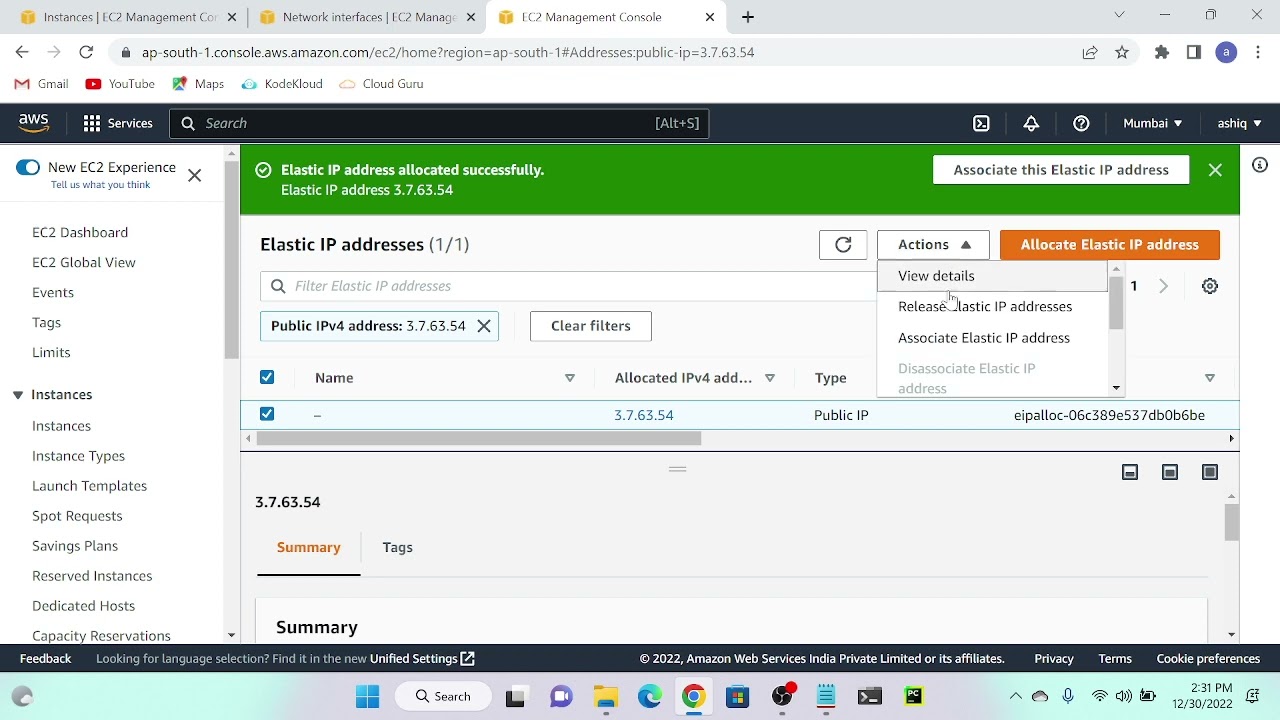Expand details pane to full view
Image resolution: width=1280 pixels, height=720 pixels.
click(1210, 472)
